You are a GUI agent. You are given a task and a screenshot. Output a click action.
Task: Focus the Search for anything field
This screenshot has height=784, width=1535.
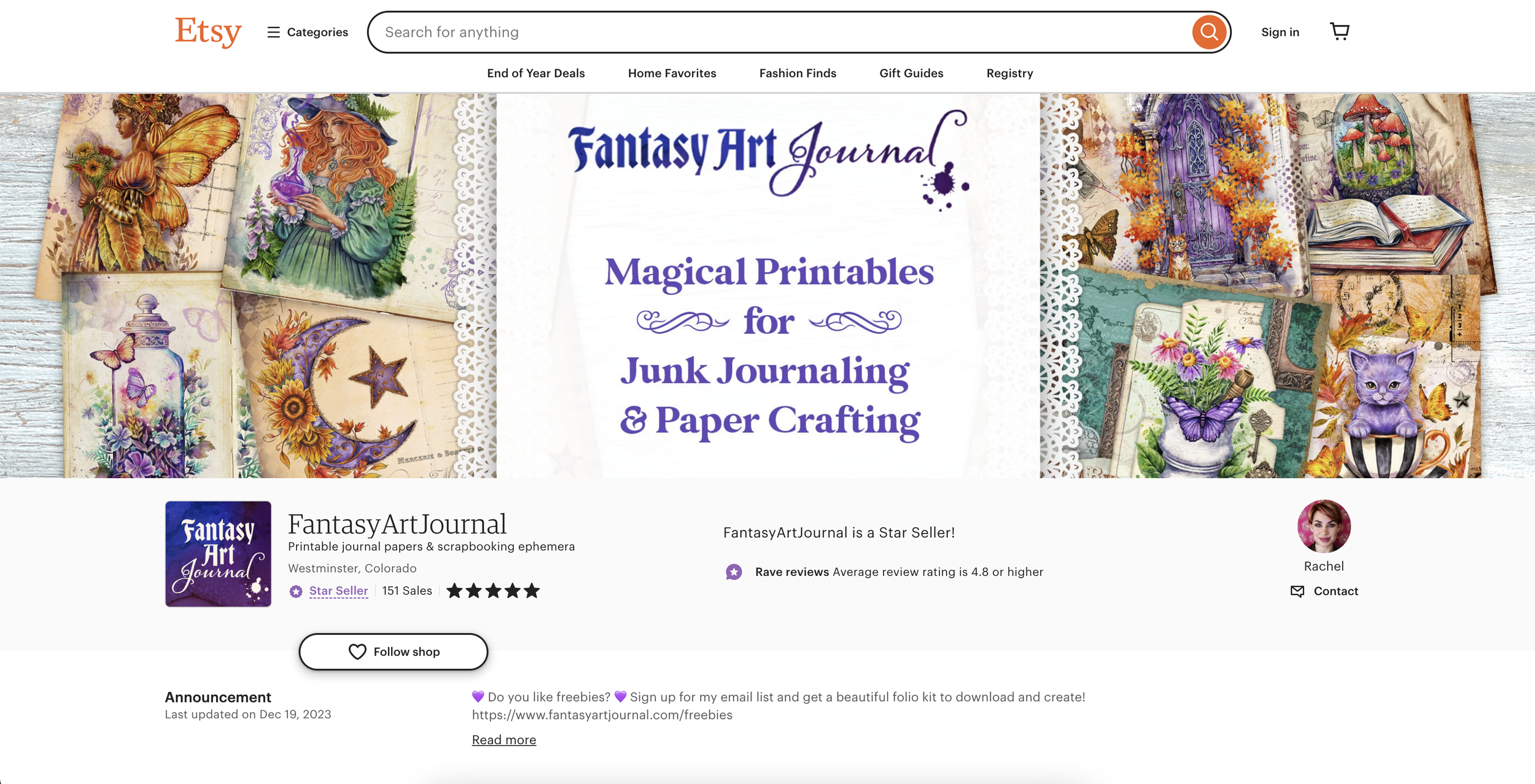click(x=780, y=32)
